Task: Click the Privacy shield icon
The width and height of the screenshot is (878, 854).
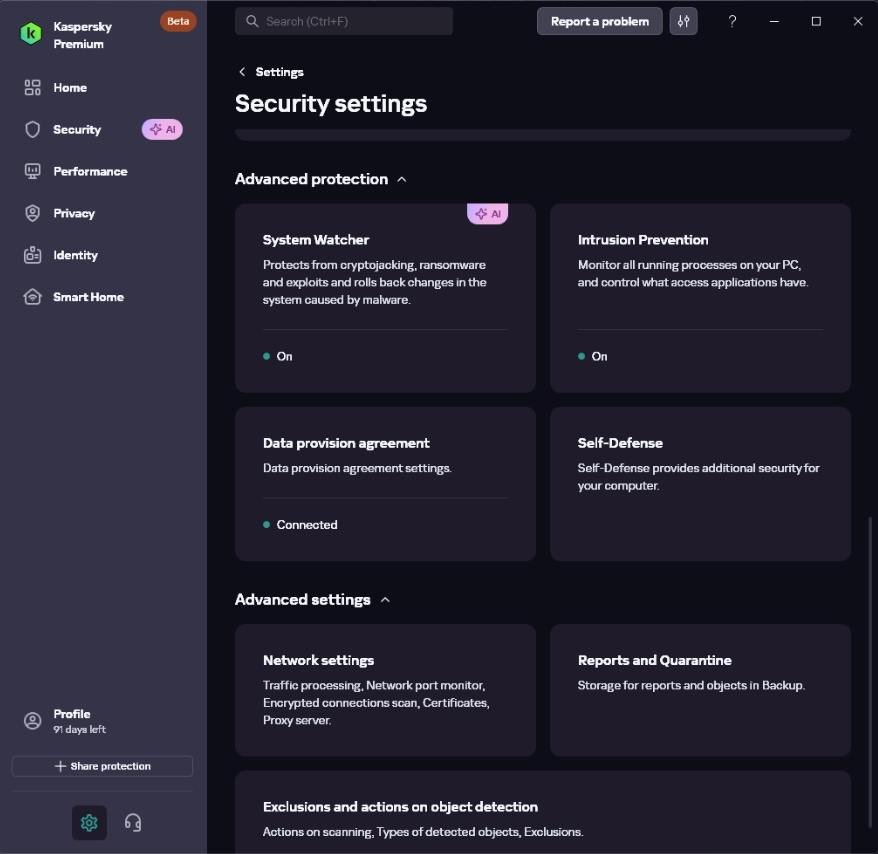Action: click(32, 213)
